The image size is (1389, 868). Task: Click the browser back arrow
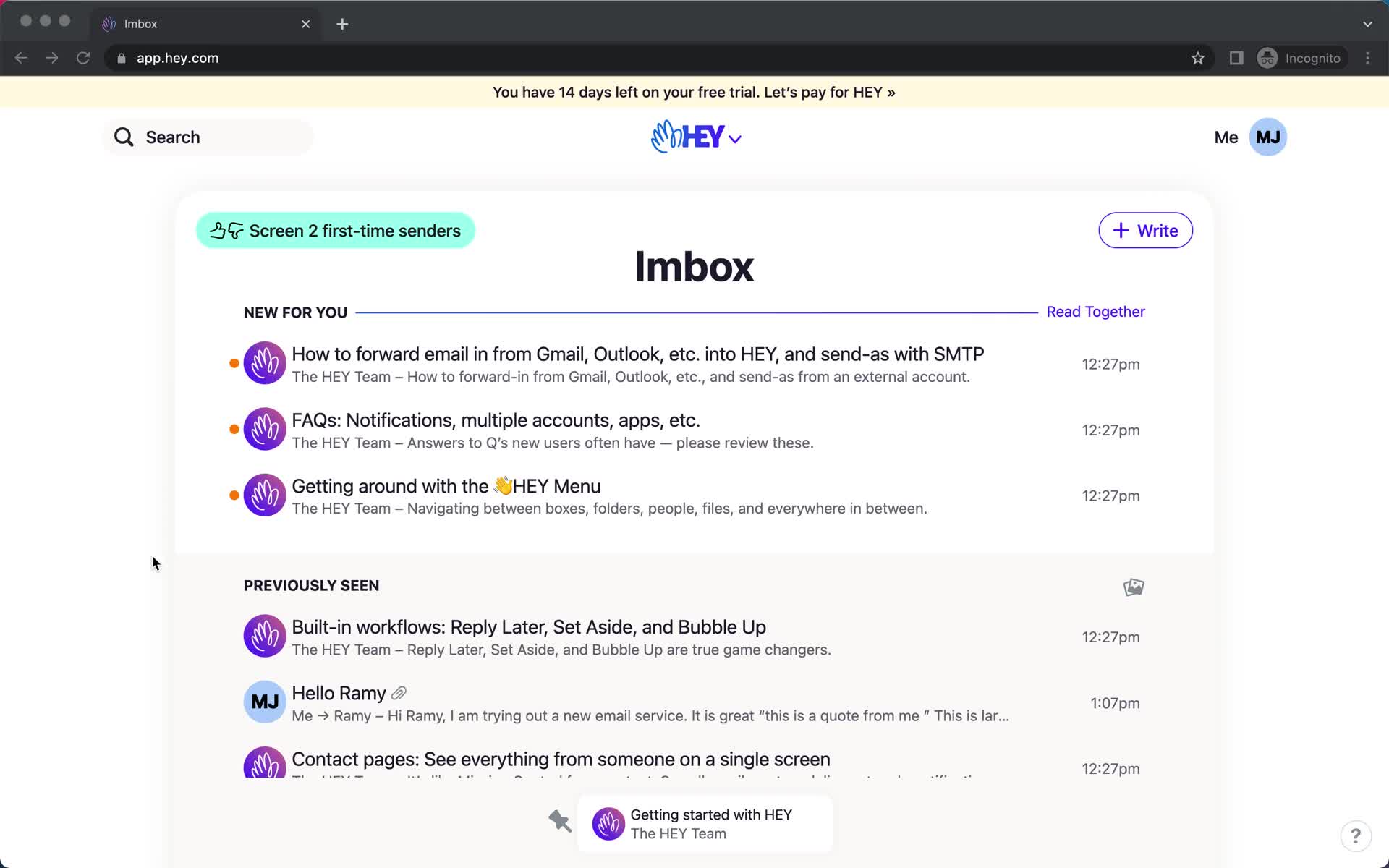click(21, 58)
